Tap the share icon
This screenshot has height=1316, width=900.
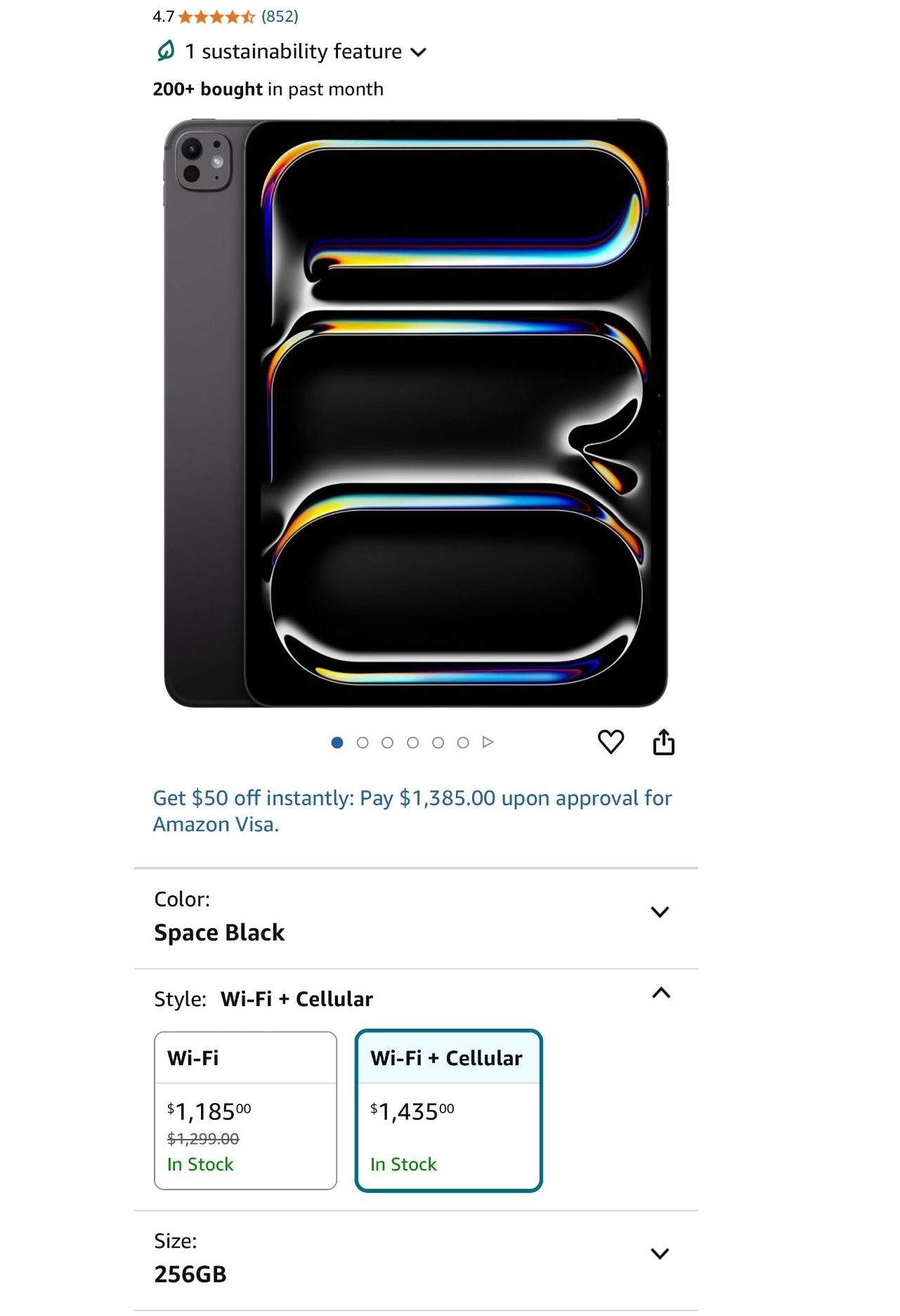point(663,742)
